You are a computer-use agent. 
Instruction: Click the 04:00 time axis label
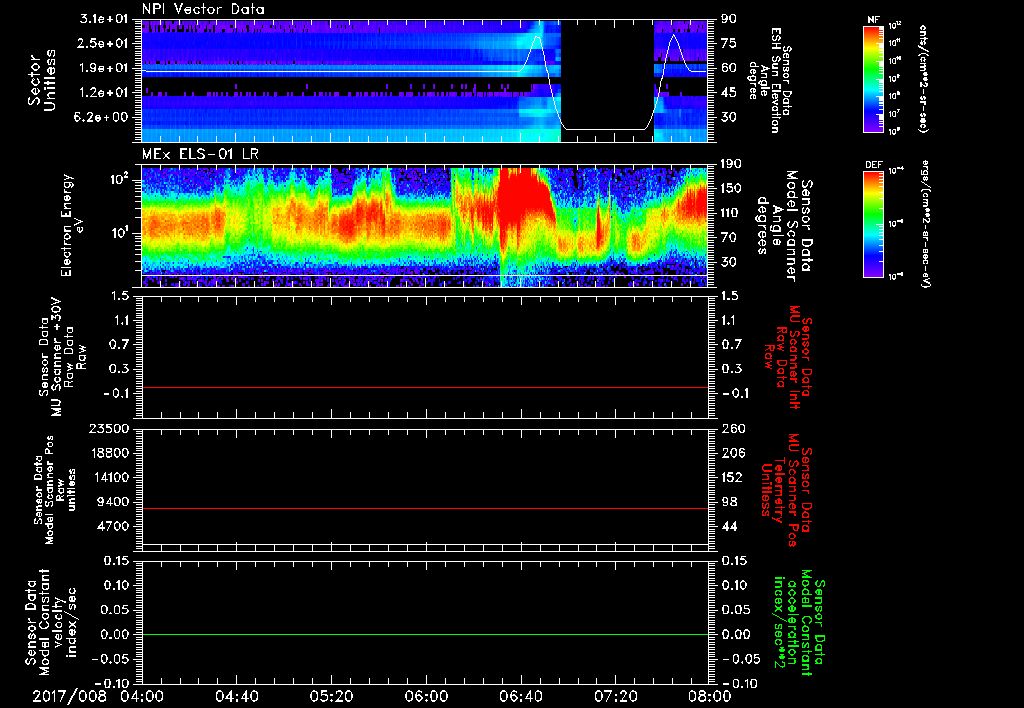point(141,696)
